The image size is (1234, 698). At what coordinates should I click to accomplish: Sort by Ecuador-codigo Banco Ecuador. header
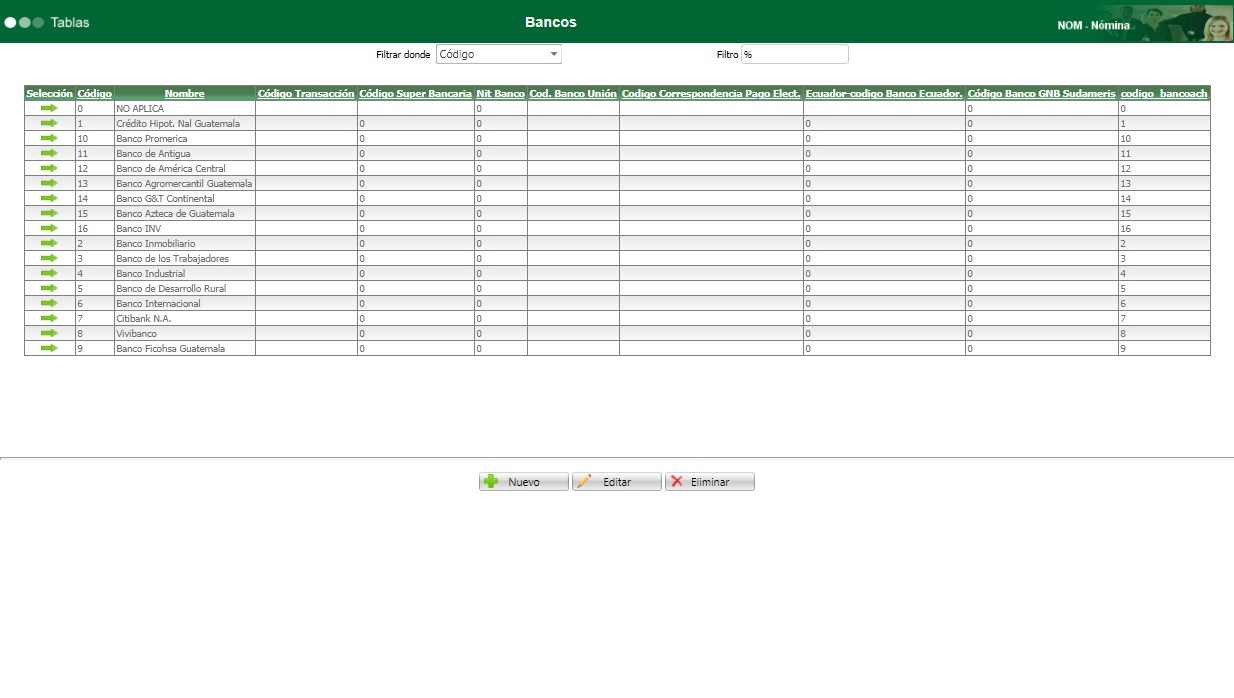[x=884, y=93]
